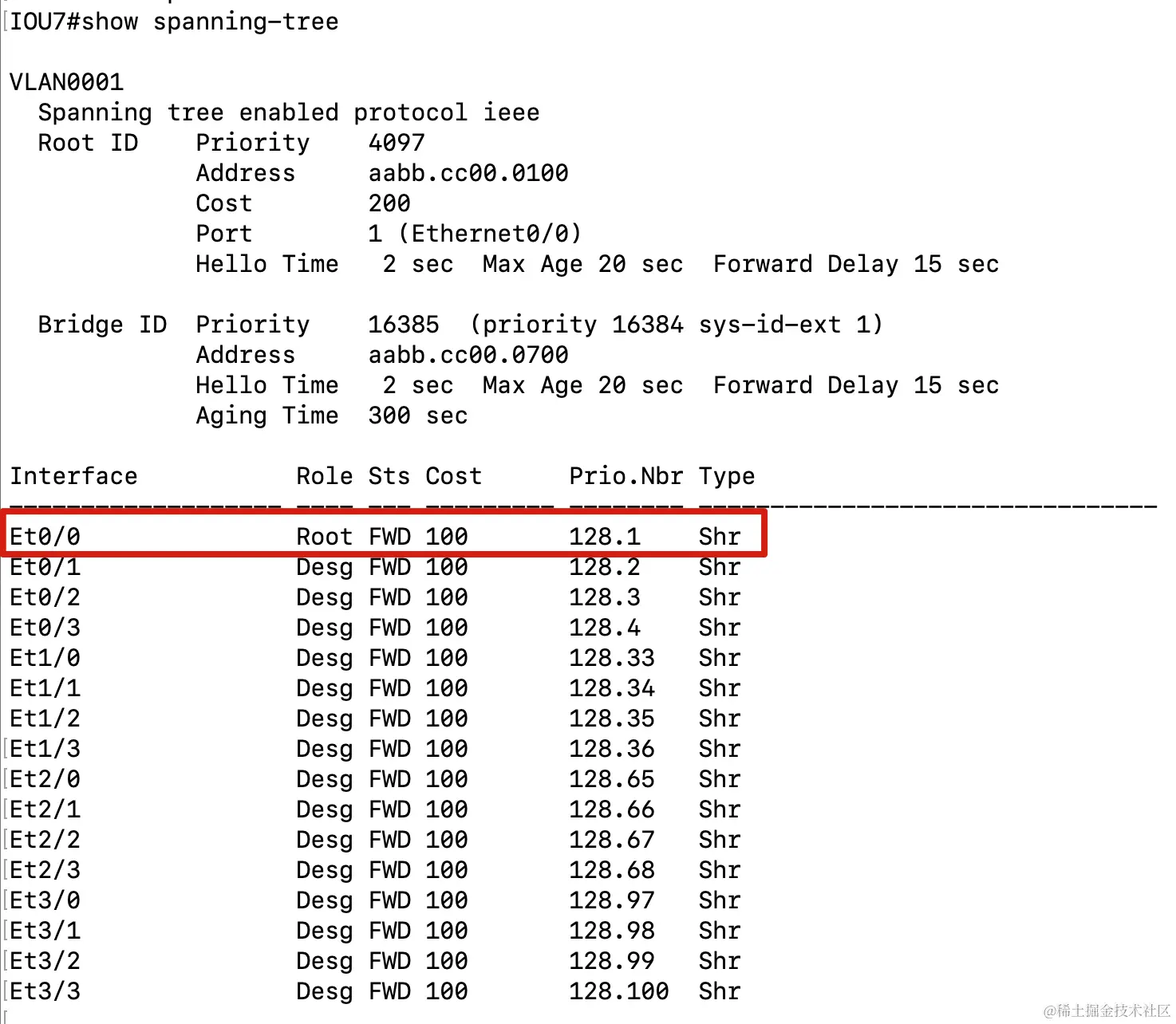The image size is (1176, 1024).
Task: Click Prio.Nbr 128.99 value
Action: tap(612, 961)
